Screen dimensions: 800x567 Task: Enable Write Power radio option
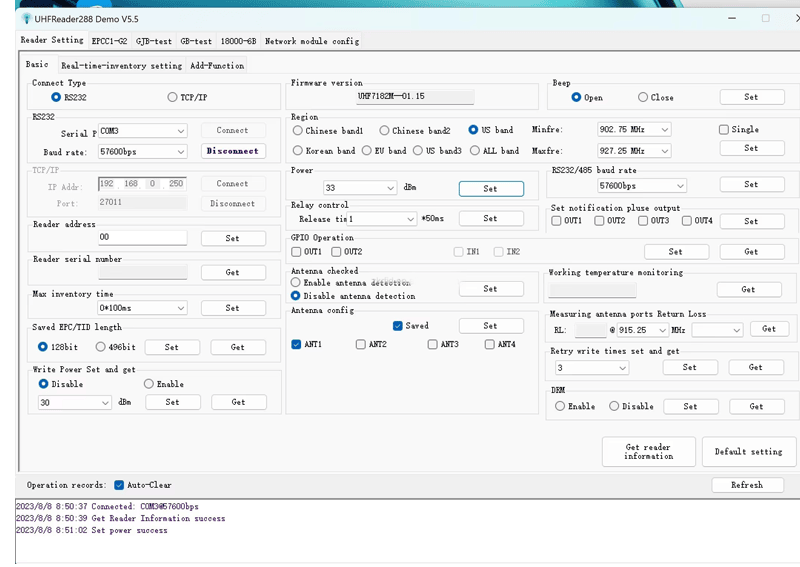[163, 384]
